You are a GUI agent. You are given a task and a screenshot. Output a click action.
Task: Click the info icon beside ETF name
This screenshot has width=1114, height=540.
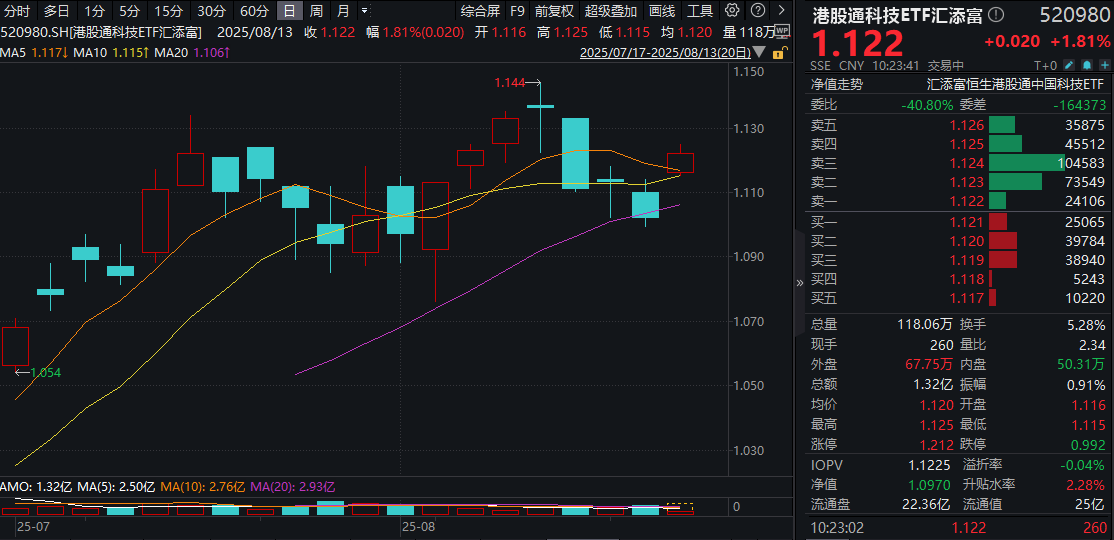(x=995, y=16)
